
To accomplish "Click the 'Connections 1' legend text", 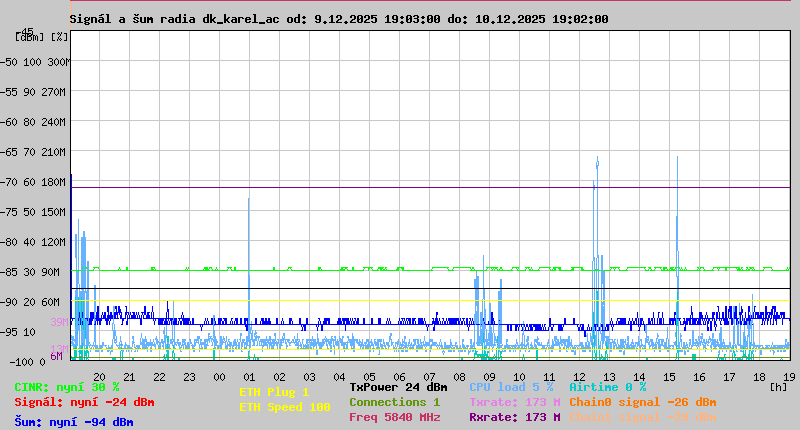I will point(394,402).
